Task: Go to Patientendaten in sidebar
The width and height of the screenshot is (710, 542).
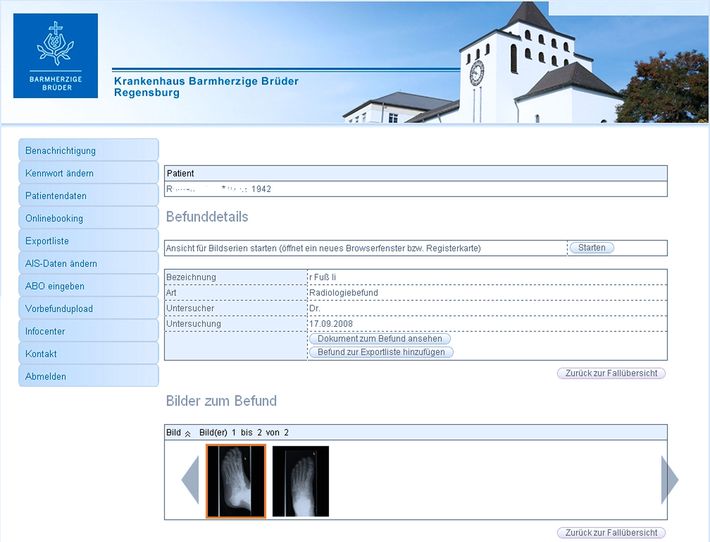Action: [x=88, y=196]
